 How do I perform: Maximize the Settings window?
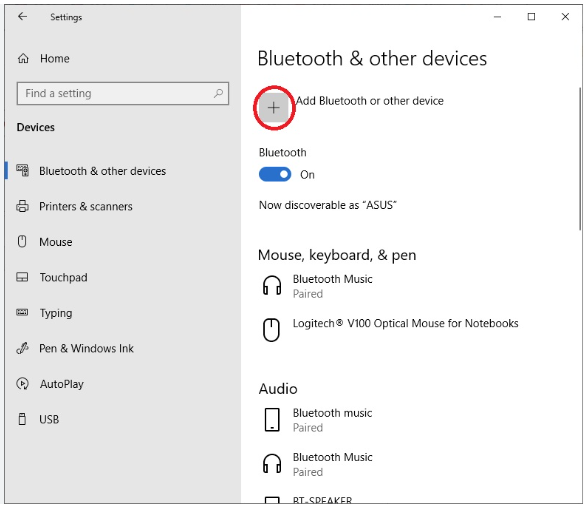tap(531, 17)
